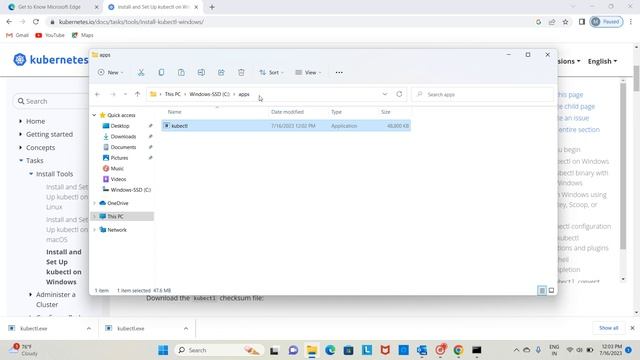Go forward in File Explorer
Viewport: 640px width, 360px height.
pos(113,94)
